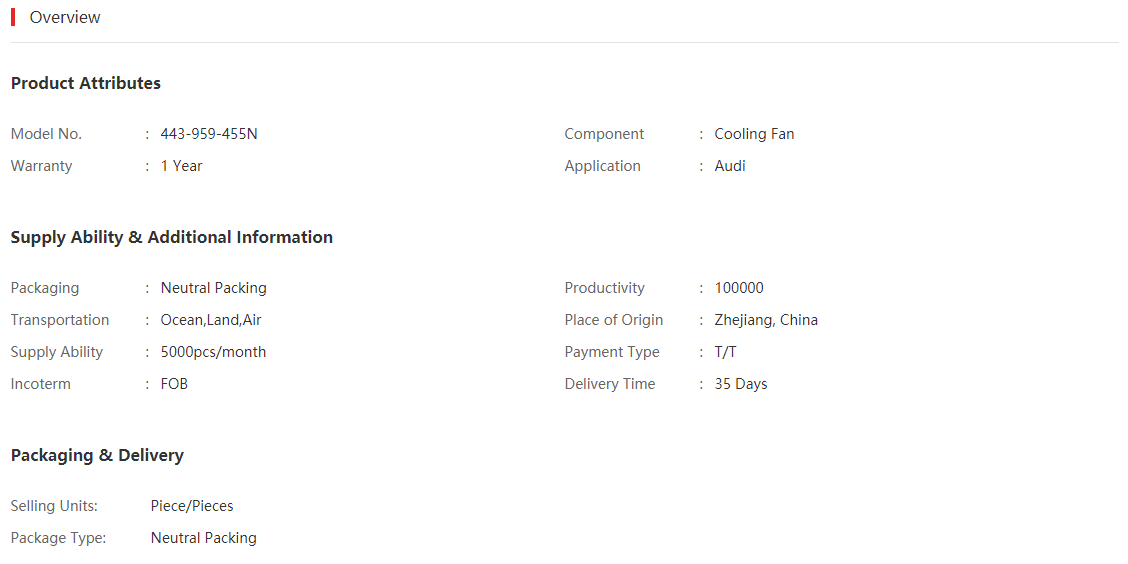Click the 5000pcs/month value
The image size is (1128, 564).
click(x=213, y=352)
